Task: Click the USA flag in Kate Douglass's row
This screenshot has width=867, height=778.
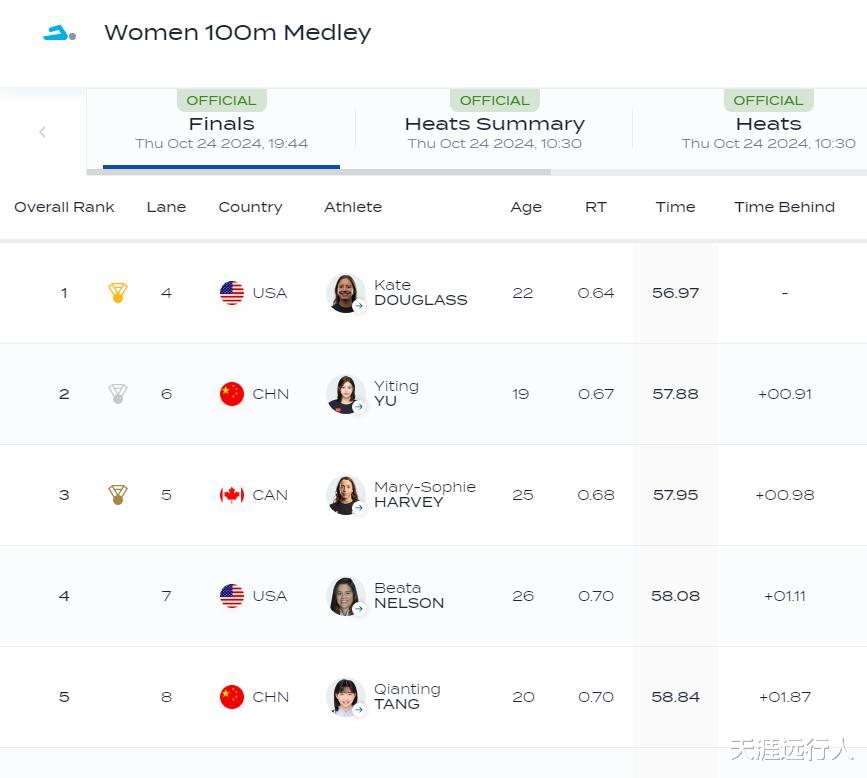Action: [232, 293]
